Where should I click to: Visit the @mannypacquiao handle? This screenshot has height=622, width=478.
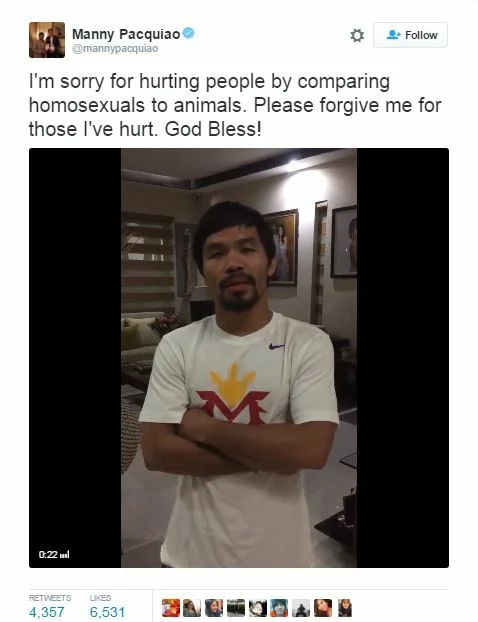[115, 48]
